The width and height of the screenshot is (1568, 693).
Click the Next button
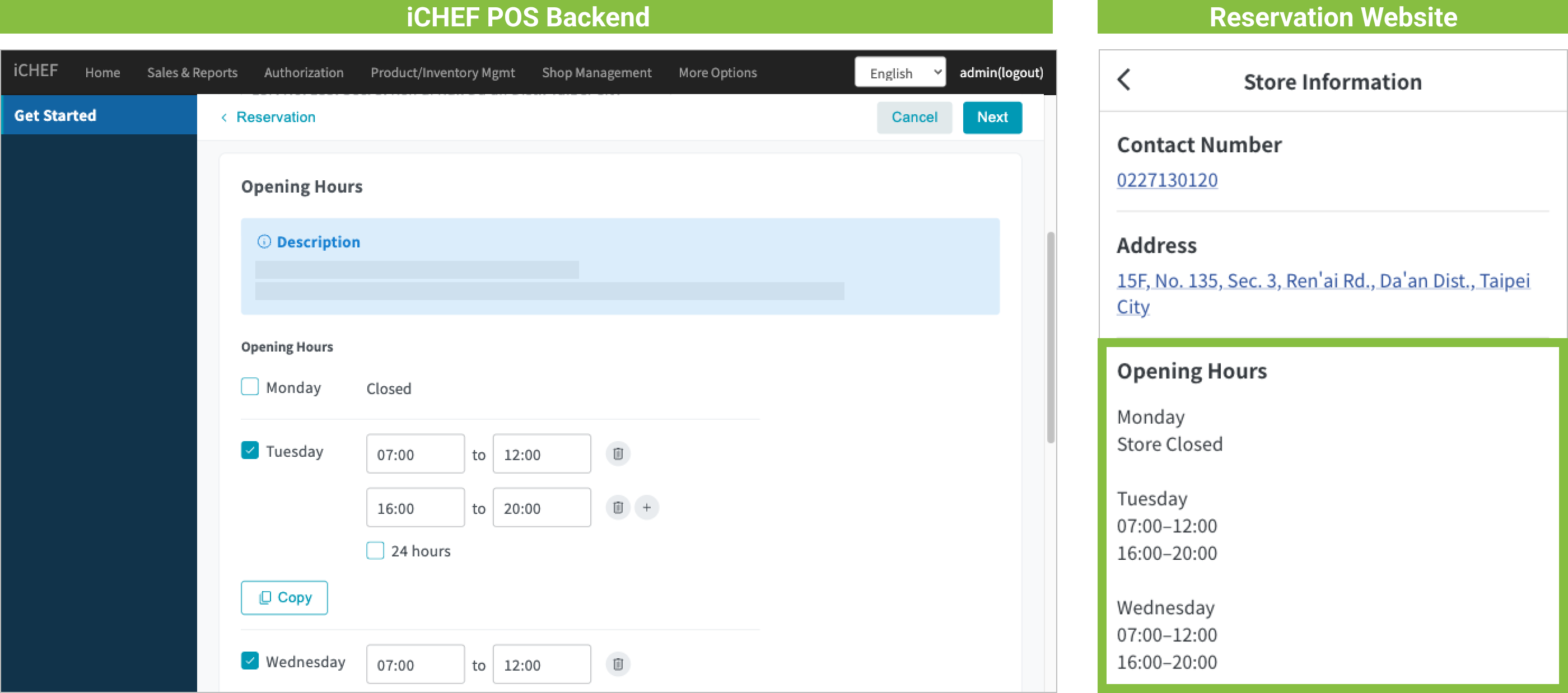tap(992, 118)
